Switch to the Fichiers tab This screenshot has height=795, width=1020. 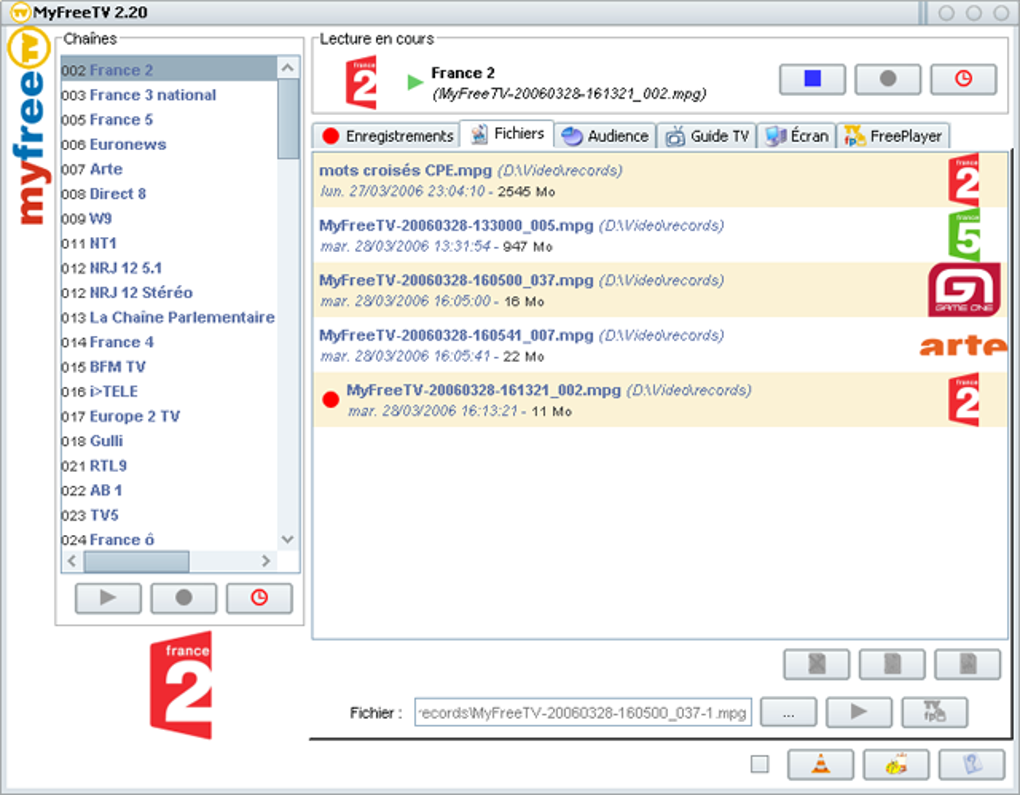click(x=507, y=134)
